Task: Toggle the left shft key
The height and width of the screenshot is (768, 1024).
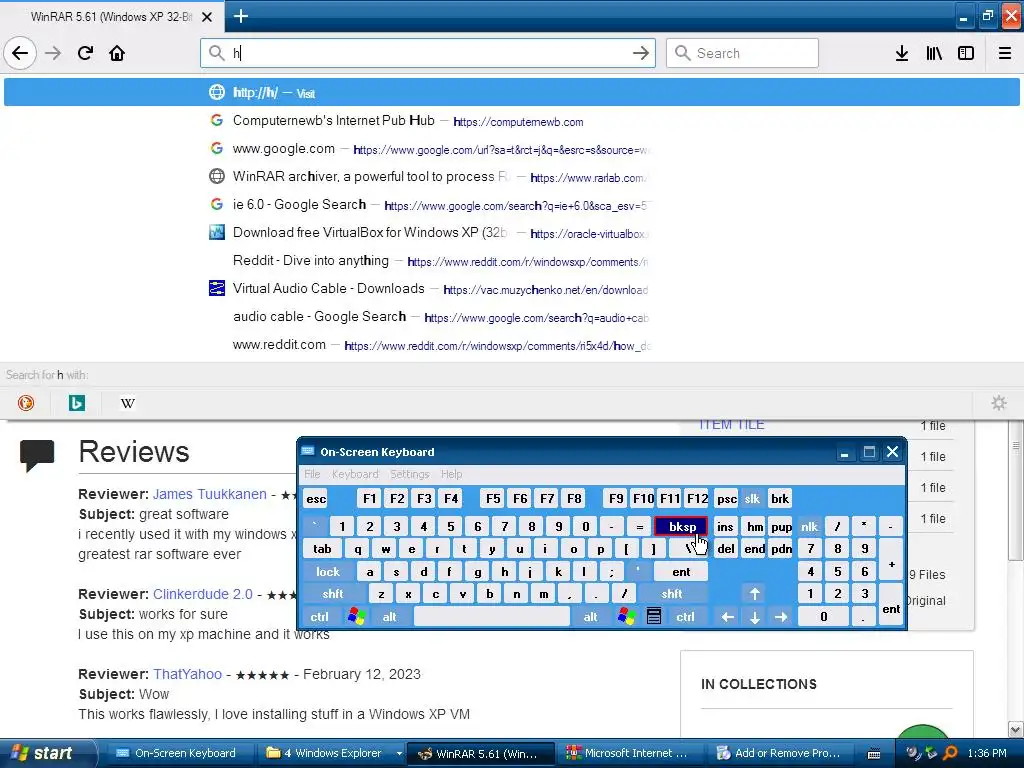Action: (333, 594)
